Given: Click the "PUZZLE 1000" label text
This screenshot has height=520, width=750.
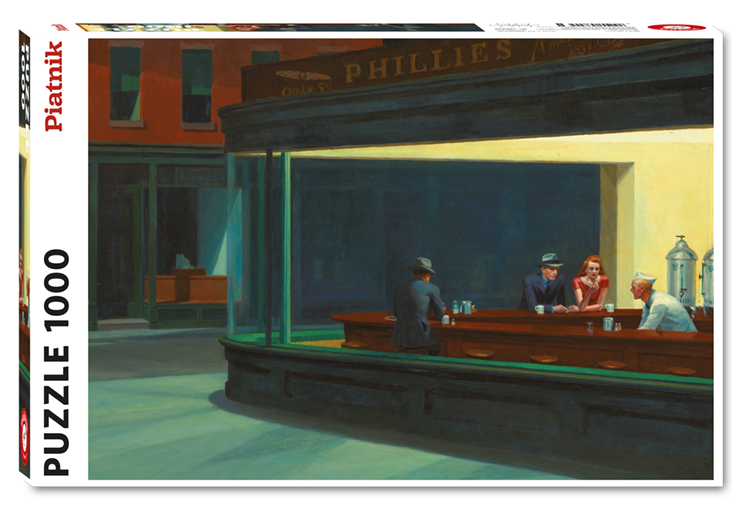Looking at the screenshot, I should tap(57, 362).
